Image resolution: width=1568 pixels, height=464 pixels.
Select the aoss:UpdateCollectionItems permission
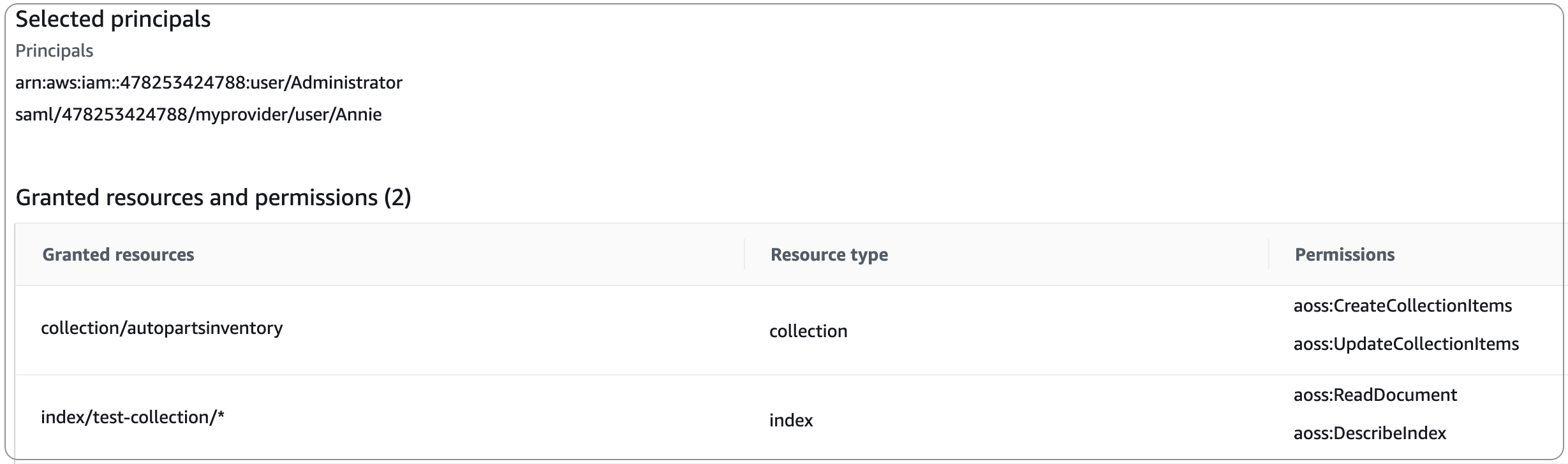click(1406, 344)
